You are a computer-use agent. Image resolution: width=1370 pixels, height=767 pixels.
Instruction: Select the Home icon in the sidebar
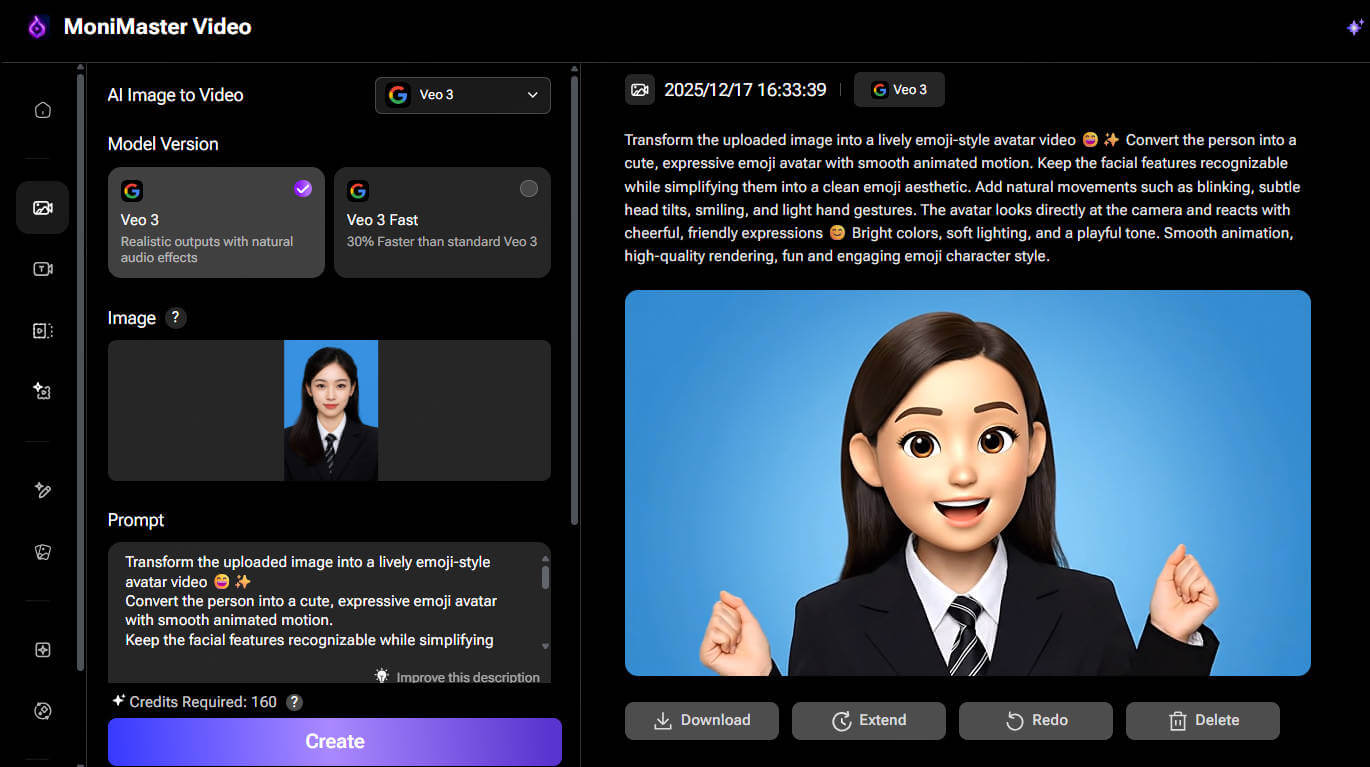(x=42, y=110)
